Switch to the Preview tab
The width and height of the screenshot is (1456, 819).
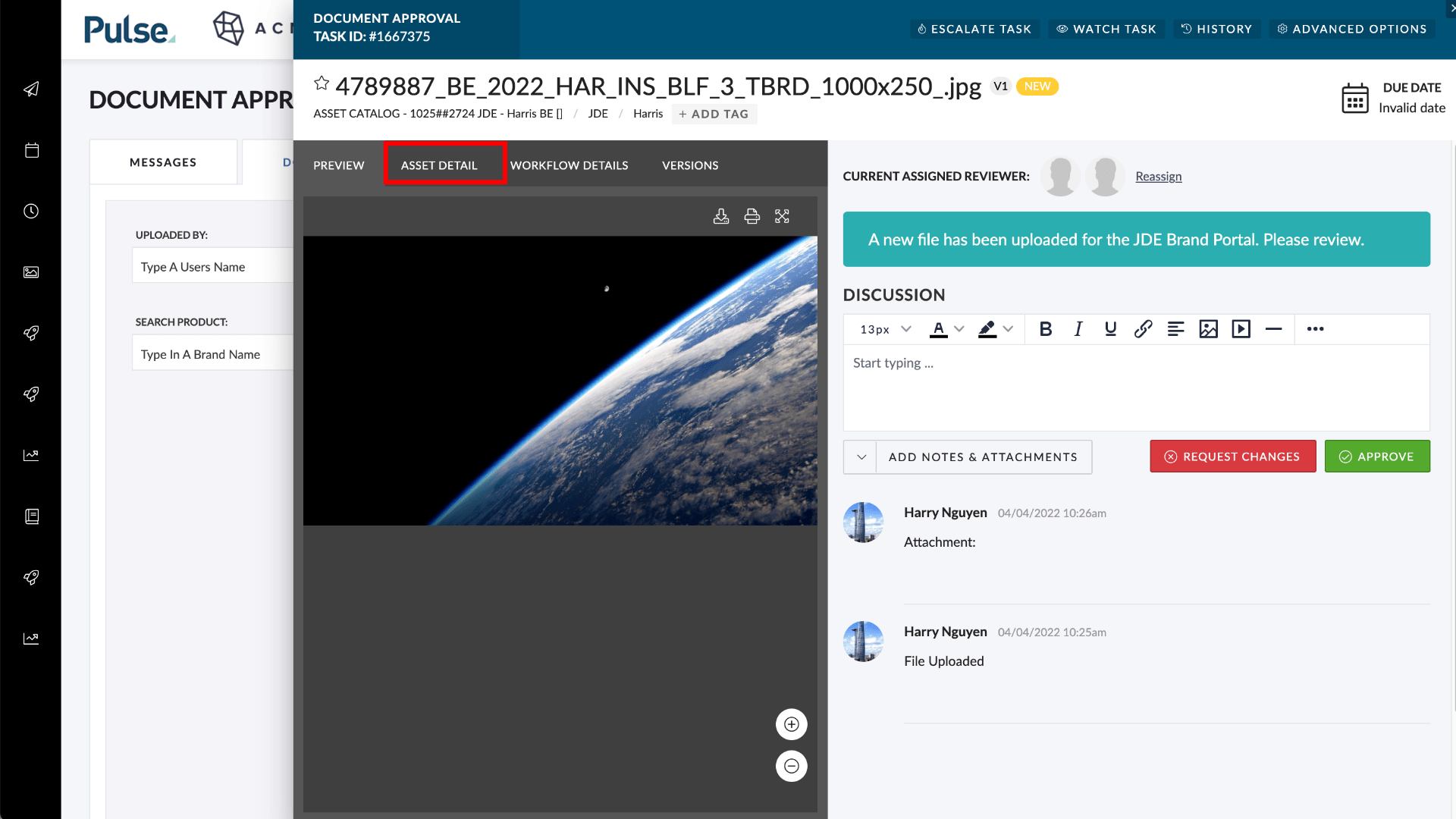pos(339,165)
